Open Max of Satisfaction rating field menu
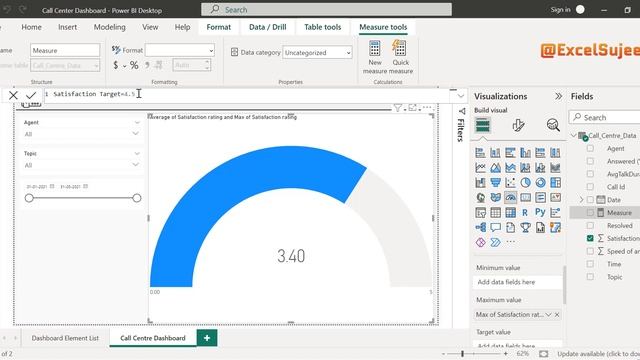 [x=548, y=314]
